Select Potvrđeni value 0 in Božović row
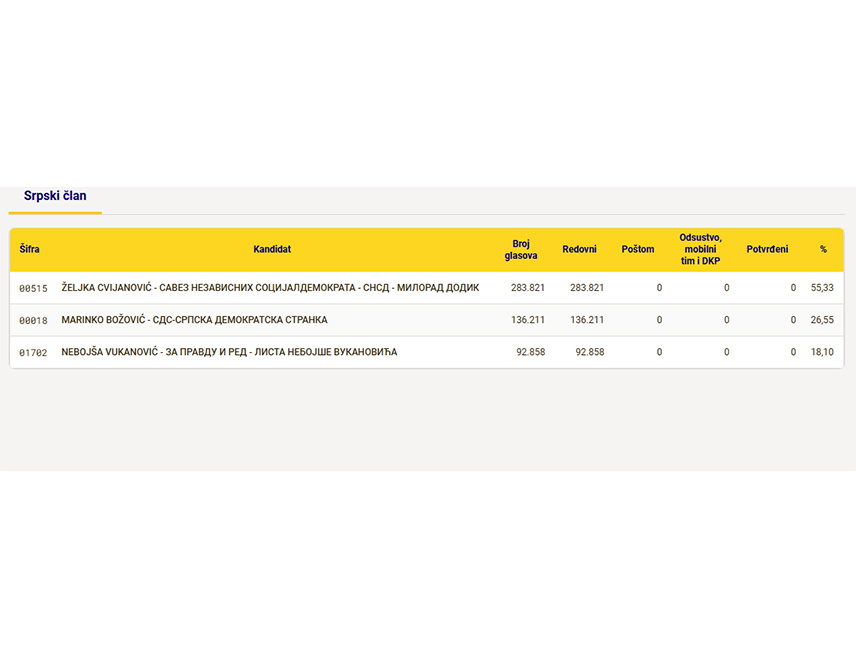The width and height of the screenshot is (856, 658). (x=793, y=320)
